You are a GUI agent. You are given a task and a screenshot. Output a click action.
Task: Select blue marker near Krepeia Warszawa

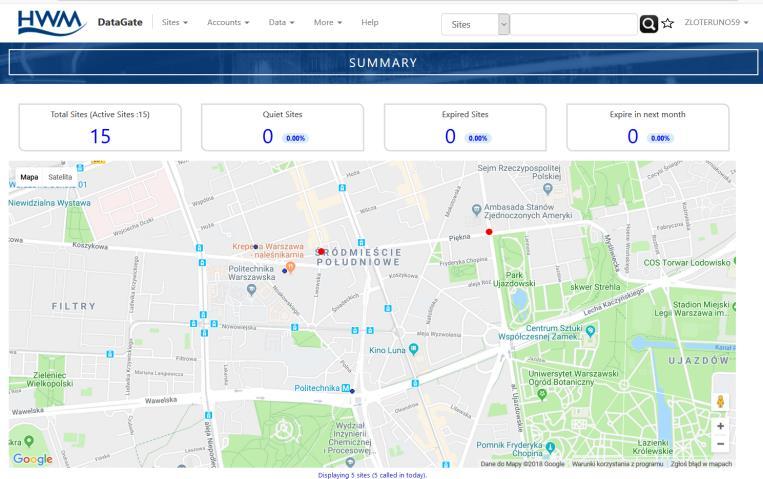256,247
